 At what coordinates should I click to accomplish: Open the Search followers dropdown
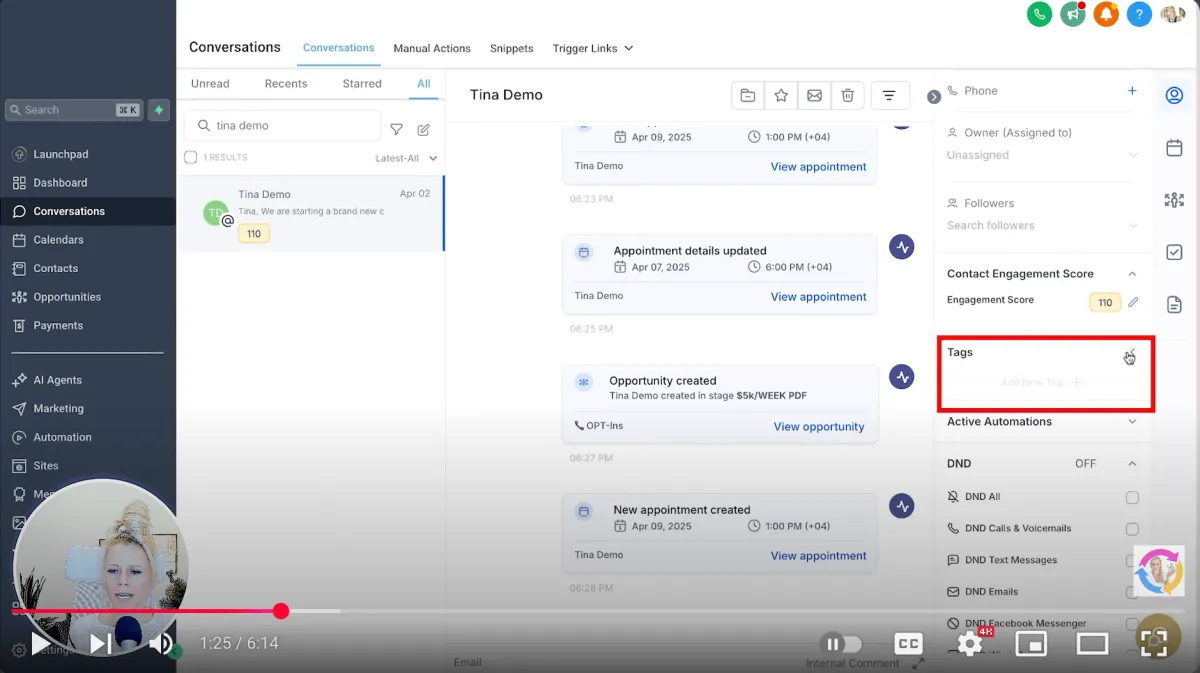pos(1042,226)
